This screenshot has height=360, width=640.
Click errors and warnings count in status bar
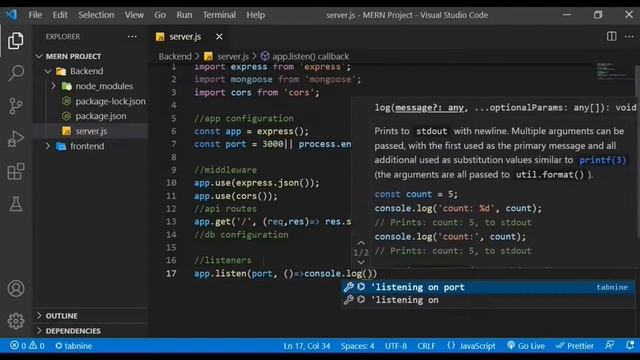[27, 346]
